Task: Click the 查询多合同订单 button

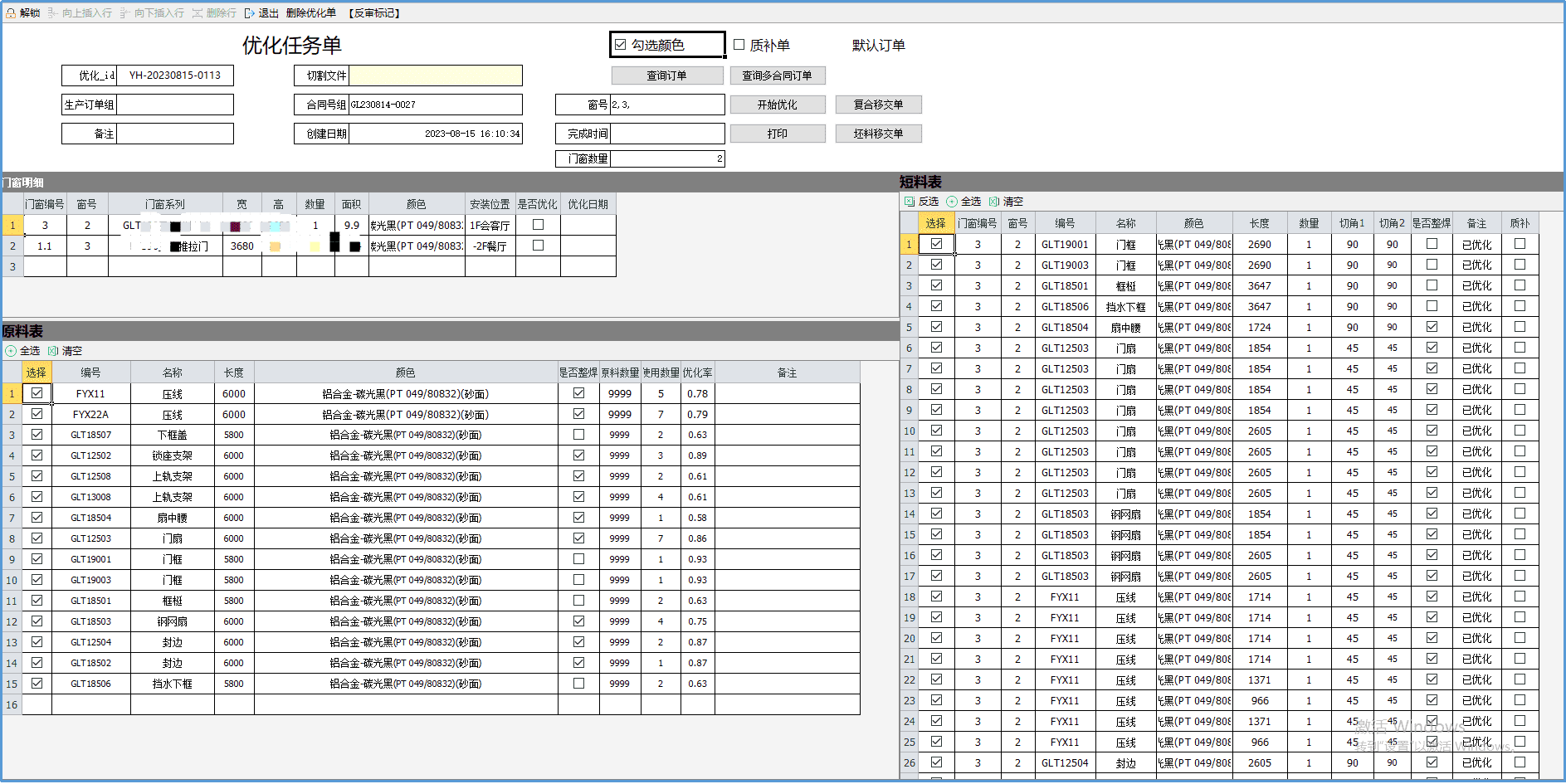Action: point(778,75)
